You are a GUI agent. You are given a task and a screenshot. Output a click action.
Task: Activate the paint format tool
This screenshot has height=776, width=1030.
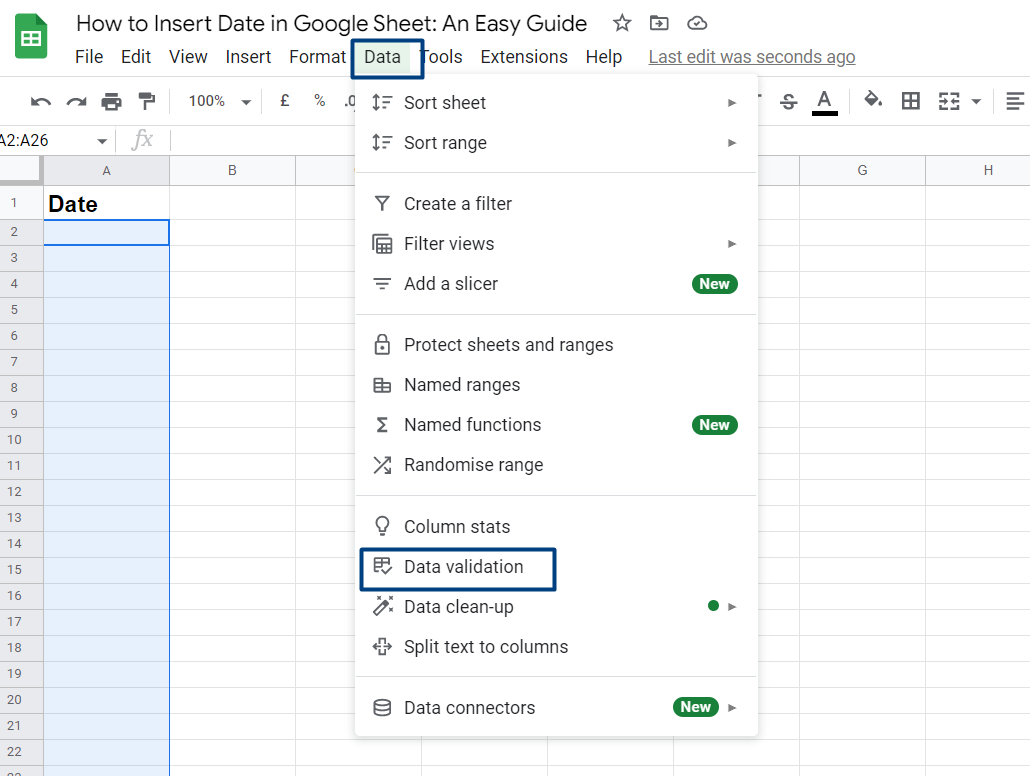[x=146, y=101]
